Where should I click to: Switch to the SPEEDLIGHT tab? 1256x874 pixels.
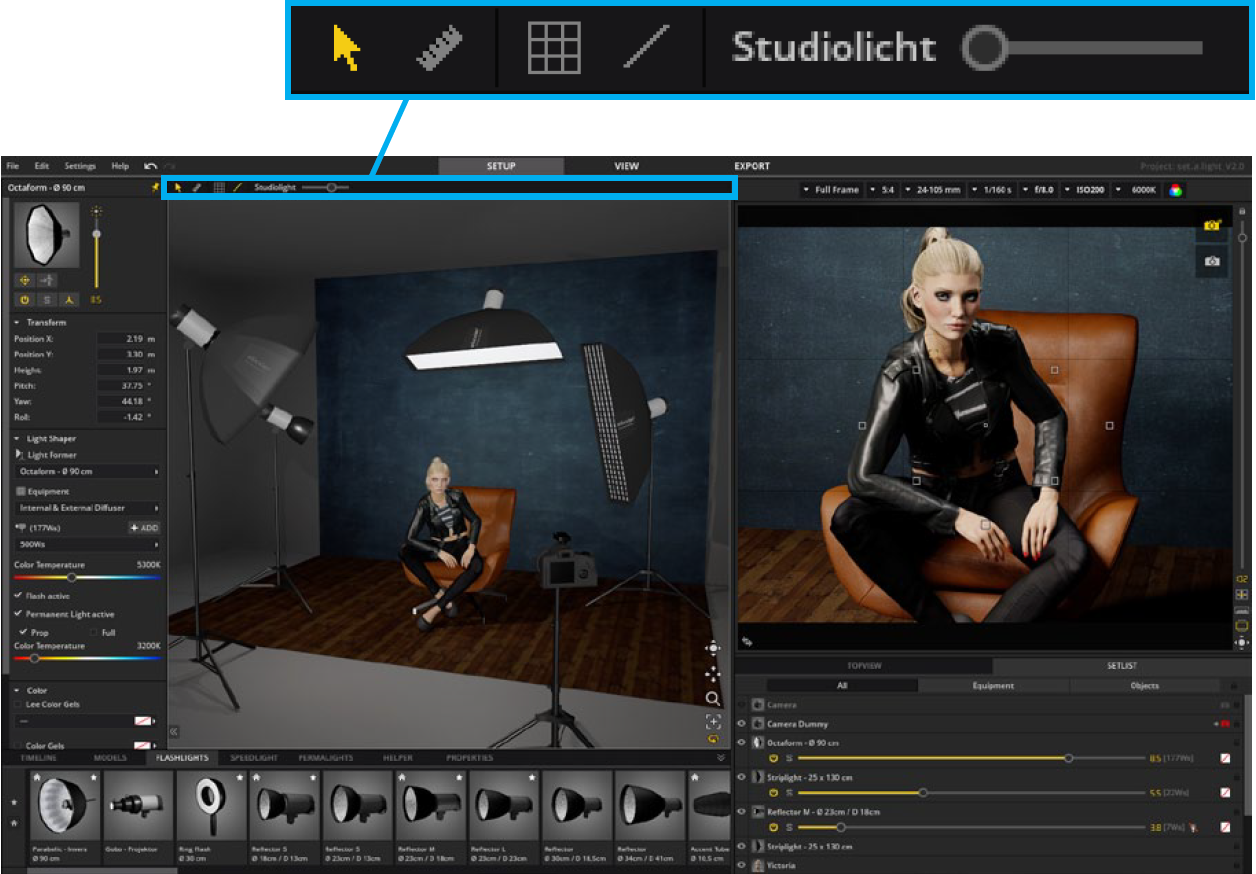(x=253, y=758)
